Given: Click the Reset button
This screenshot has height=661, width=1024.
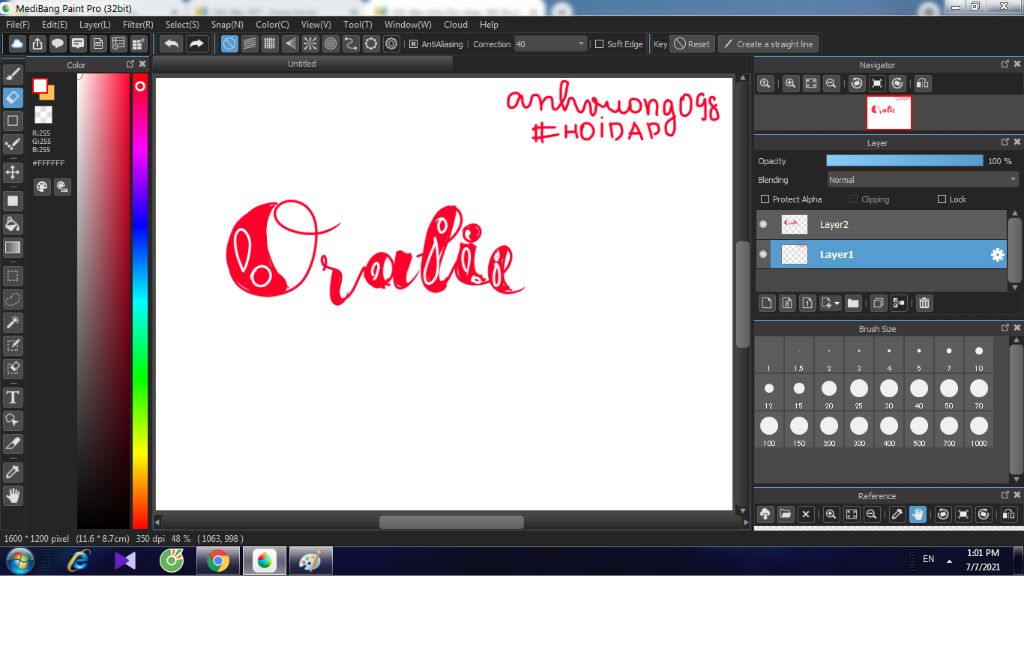Looking at the screenshot, I should (692, 44).
